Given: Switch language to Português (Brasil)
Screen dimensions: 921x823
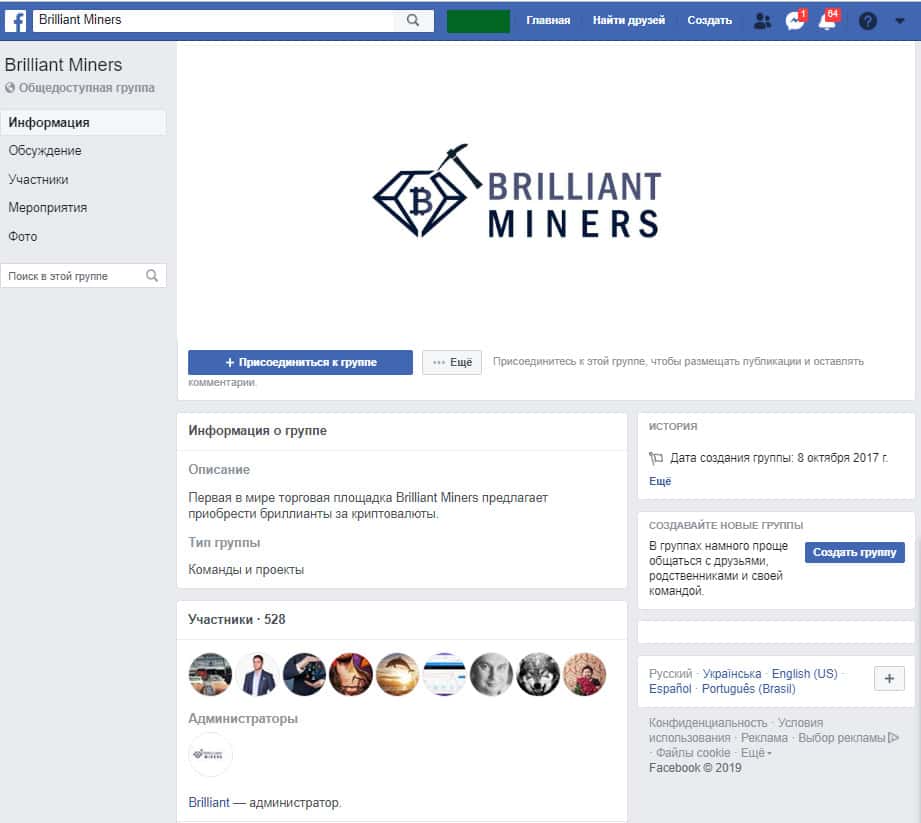Looking at the screenshot, I should (x=749, y=688).
